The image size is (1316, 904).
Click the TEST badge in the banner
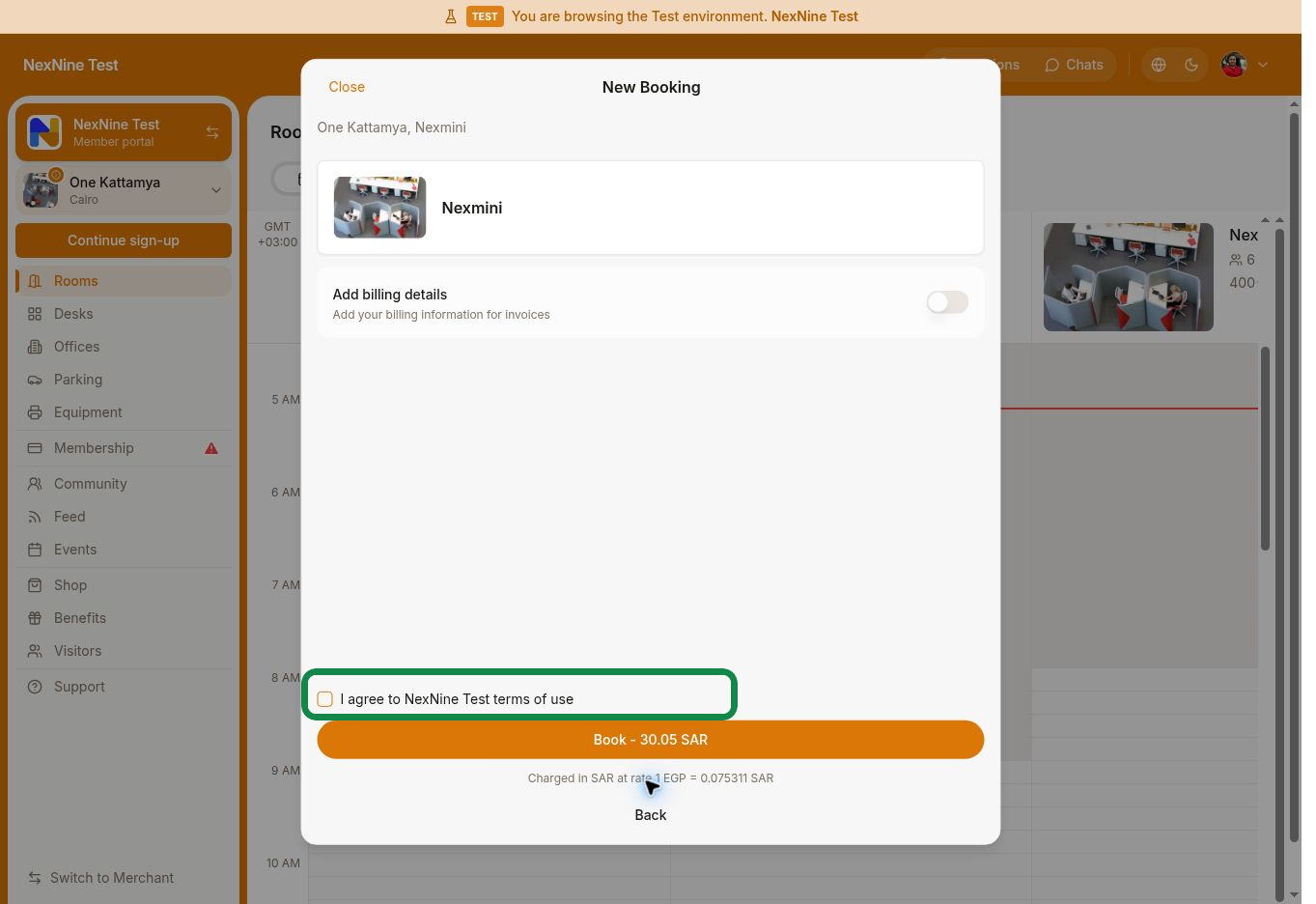click(x=485, y=16)
